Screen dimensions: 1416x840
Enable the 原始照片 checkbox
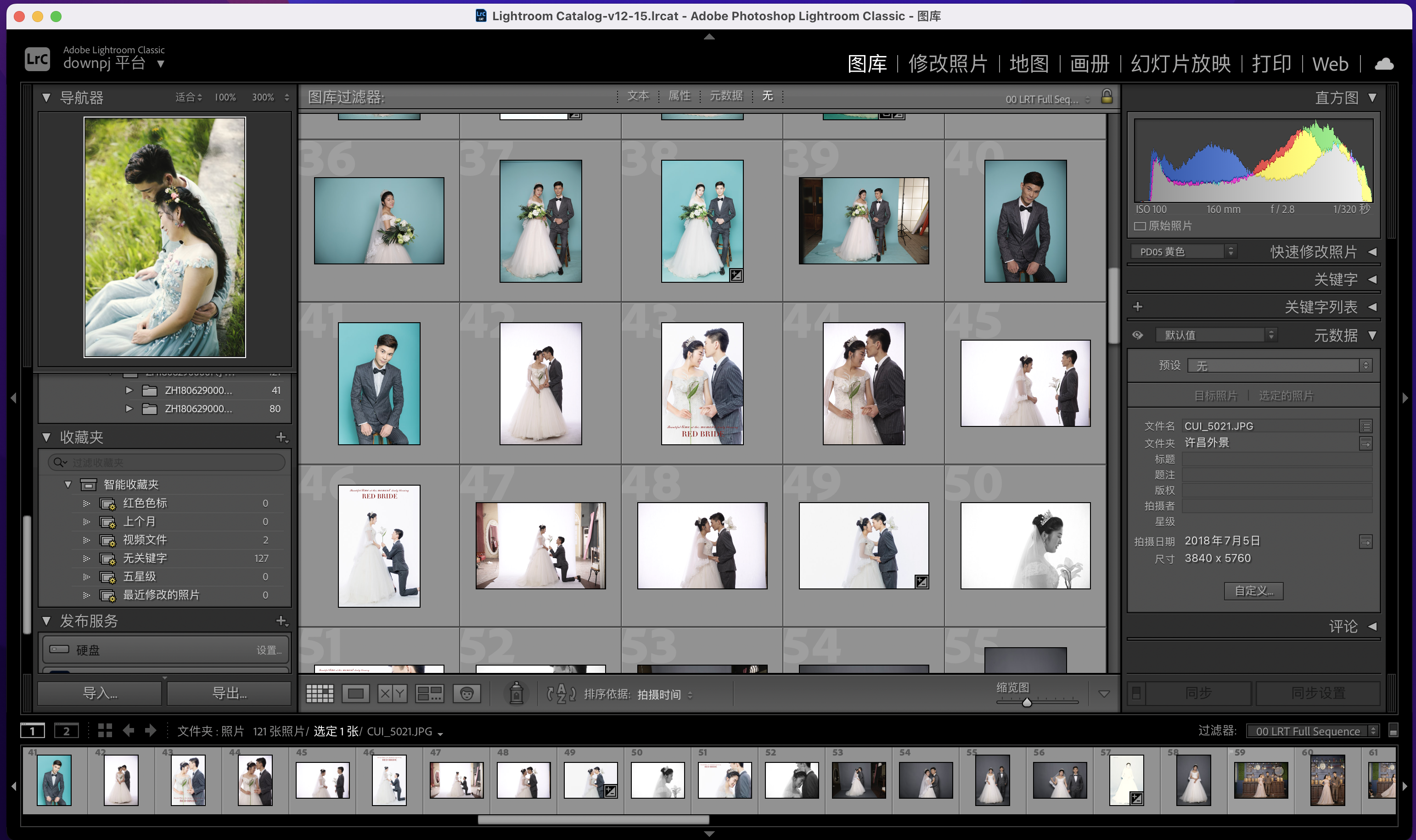pyautogui.click(x=1140, y=226)
